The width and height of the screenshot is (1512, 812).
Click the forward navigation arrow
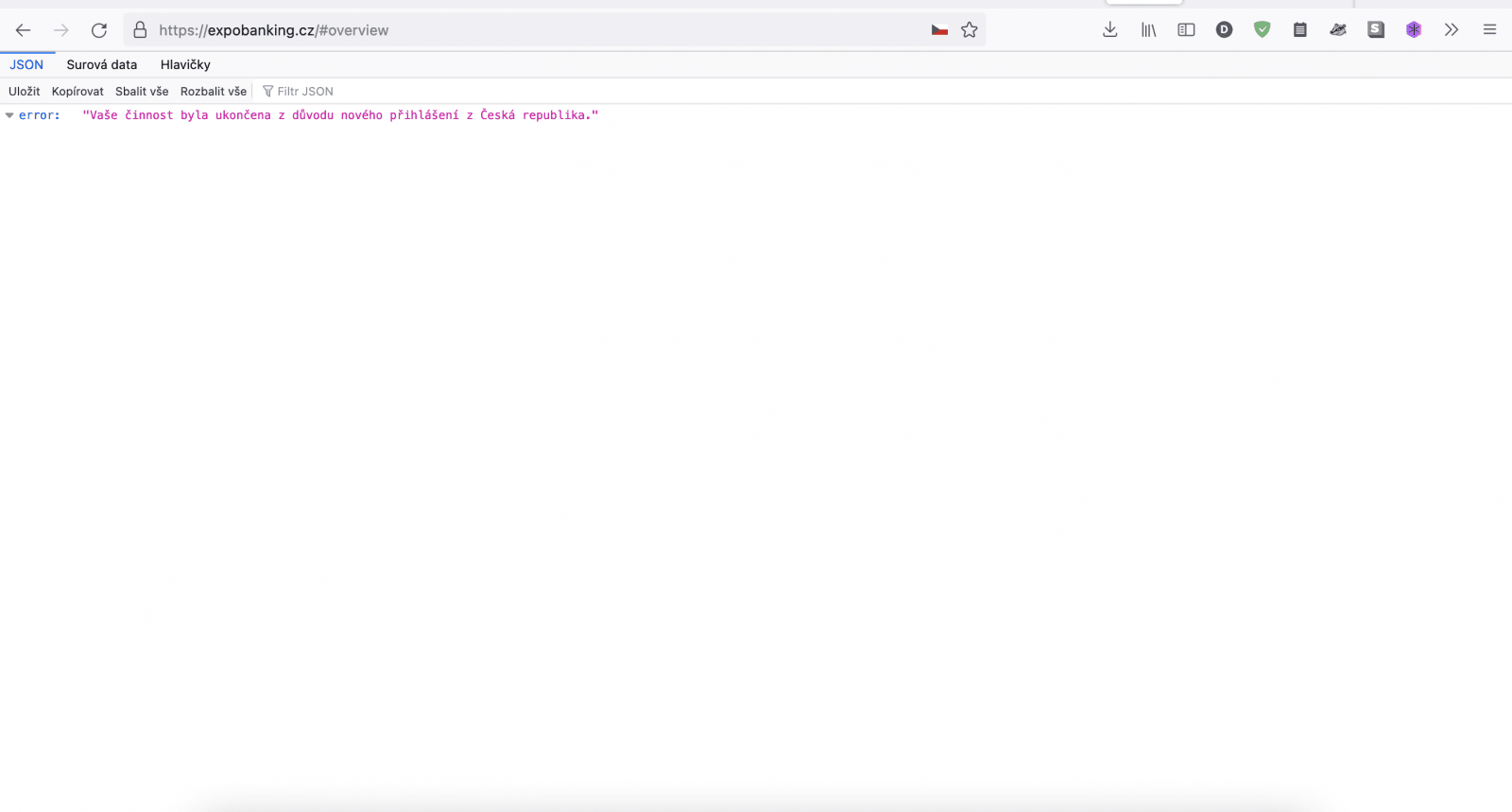61,30
